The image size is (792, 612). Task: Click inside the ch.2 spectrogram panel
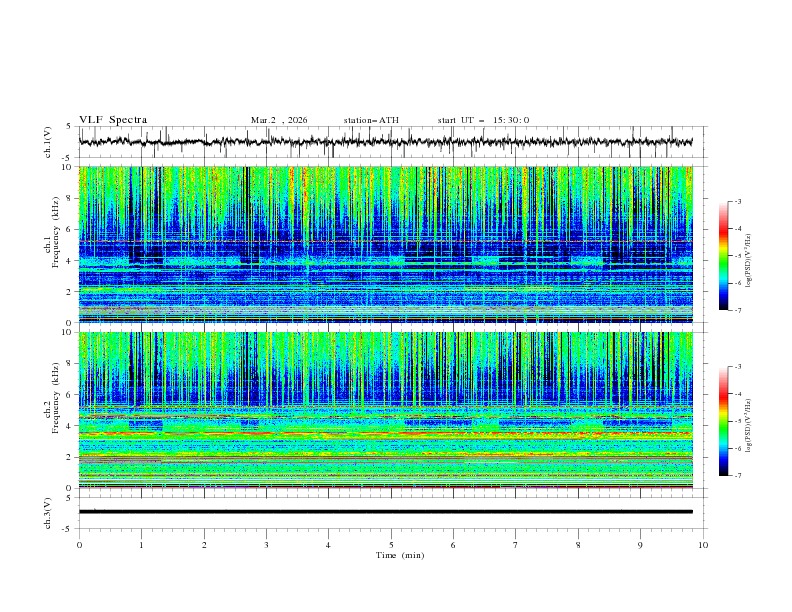pyautogui.click(x=386, y=410)
